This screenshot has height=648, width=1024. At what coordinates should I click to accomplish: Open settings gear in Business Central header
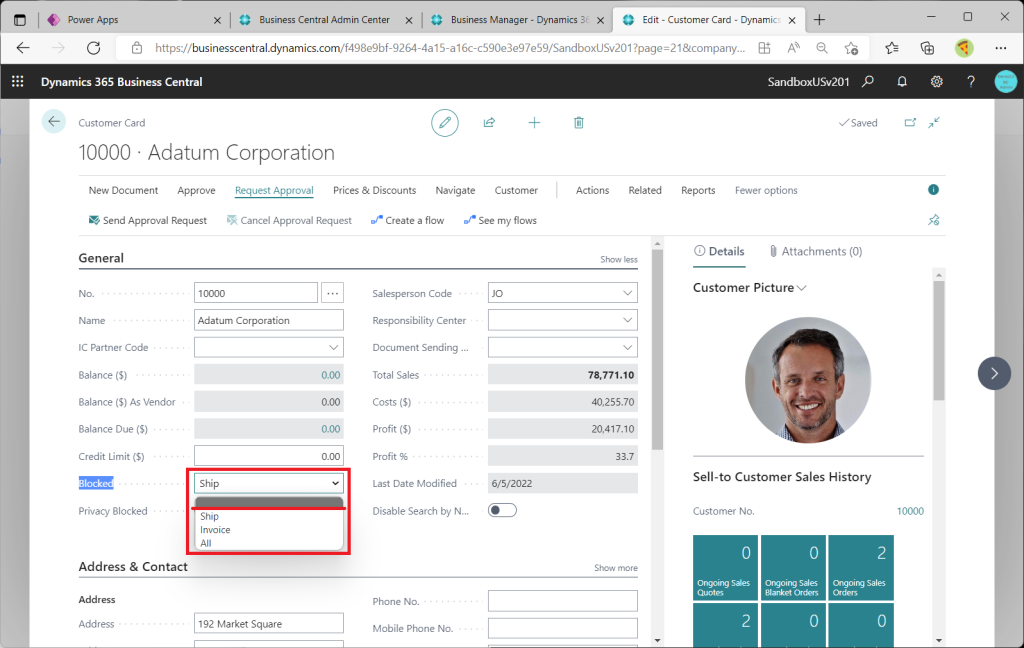point(936,82)
